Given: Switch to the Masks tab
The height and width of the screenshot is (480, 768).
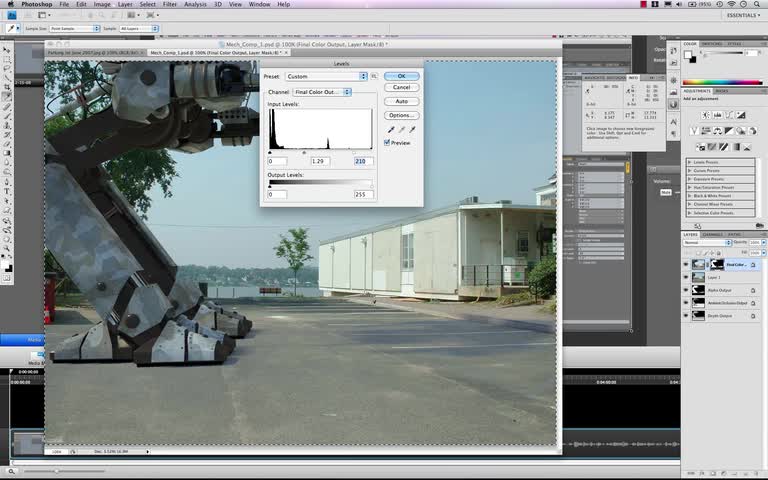Looking at the screenshot, I should [722, 91].
